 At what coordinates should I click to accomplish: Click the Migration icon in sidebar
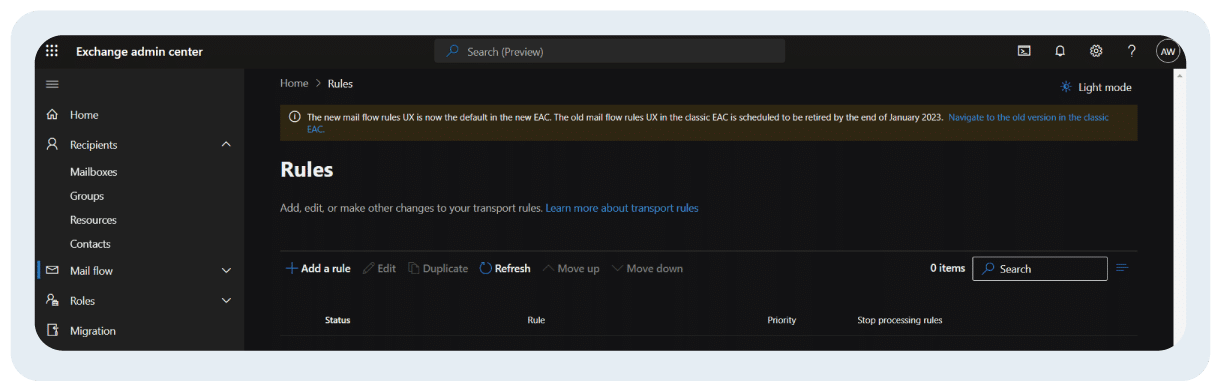52,331
